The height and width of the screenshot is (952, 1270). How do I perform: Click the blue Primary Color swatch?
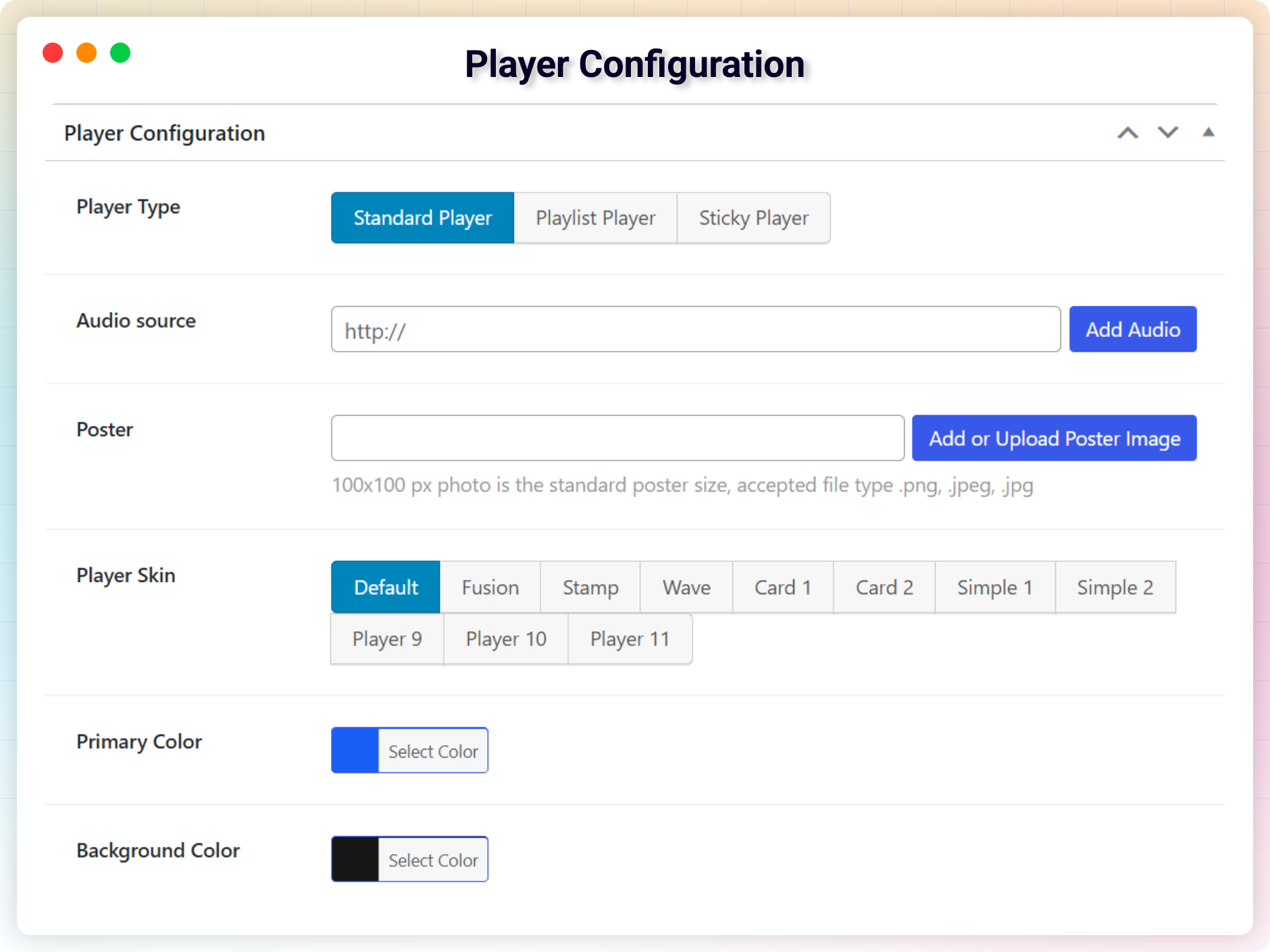point(355,750)
